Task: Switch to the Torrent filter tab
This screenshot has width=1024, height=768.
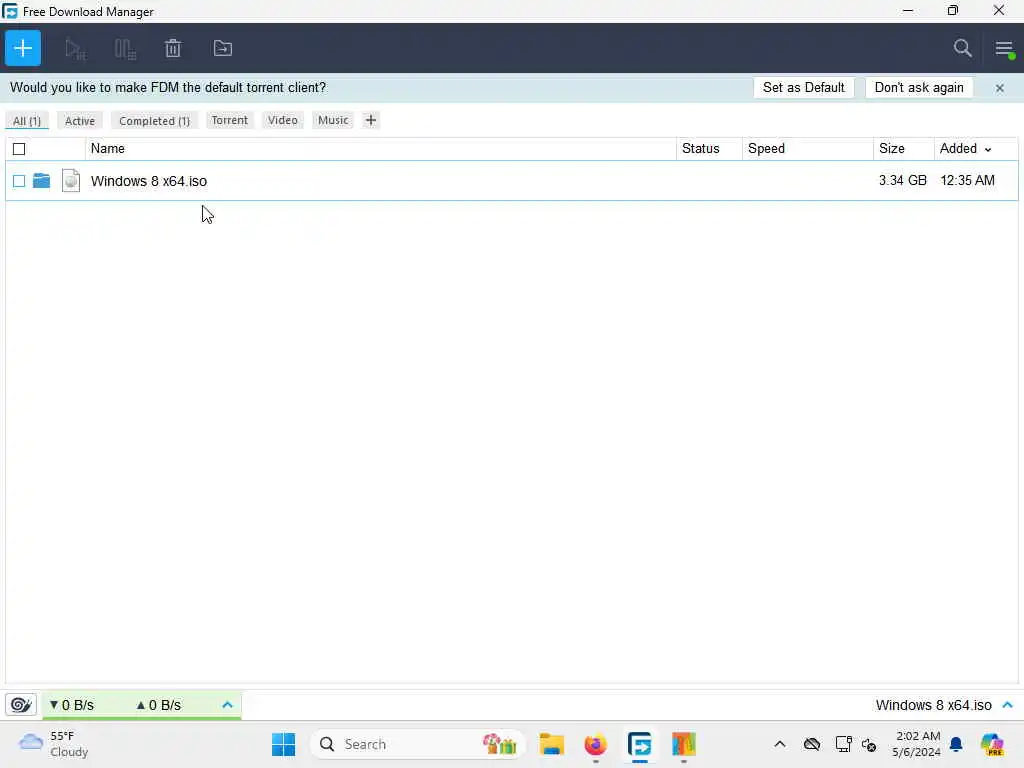Action: click(x=229, y=120)
